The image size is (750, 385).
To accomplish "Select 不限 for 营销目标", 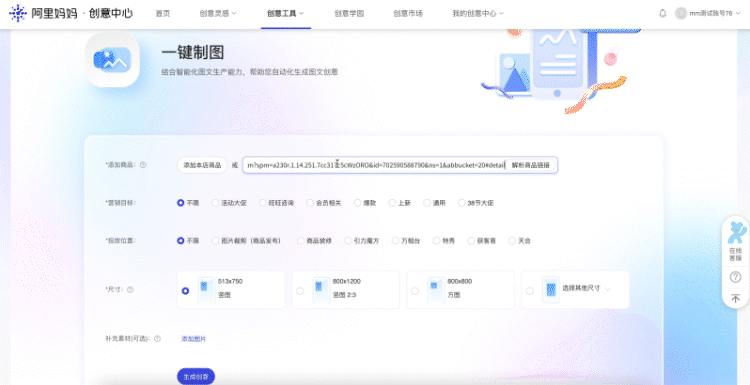I will click(x=180, y=203).
